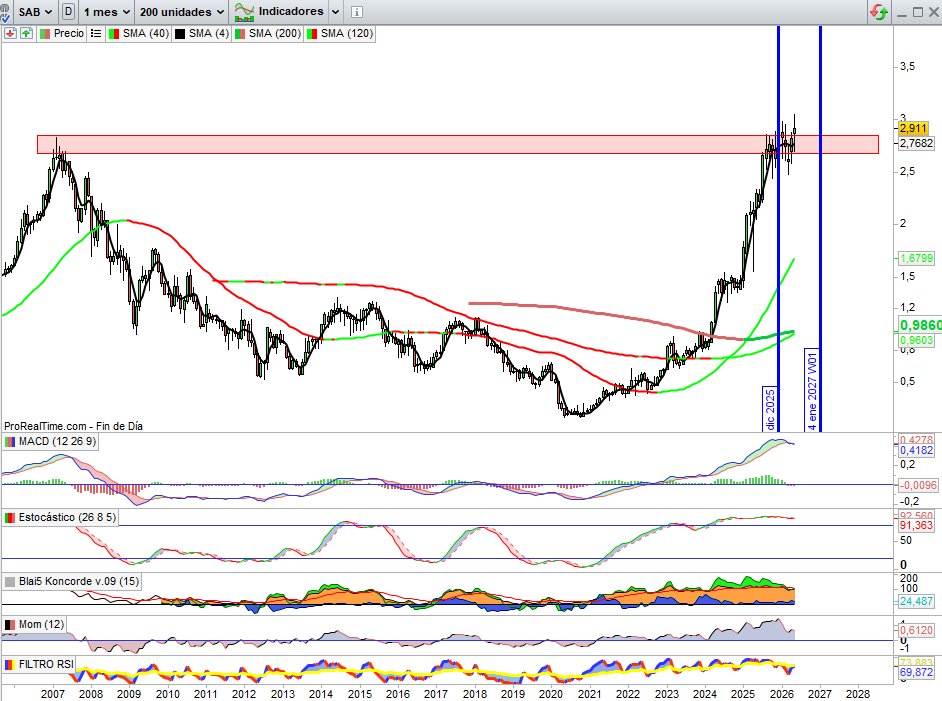Click the MACD 0,4182 value label
Image resolution: width=942 pixels, height=701 pixels.
916,450
